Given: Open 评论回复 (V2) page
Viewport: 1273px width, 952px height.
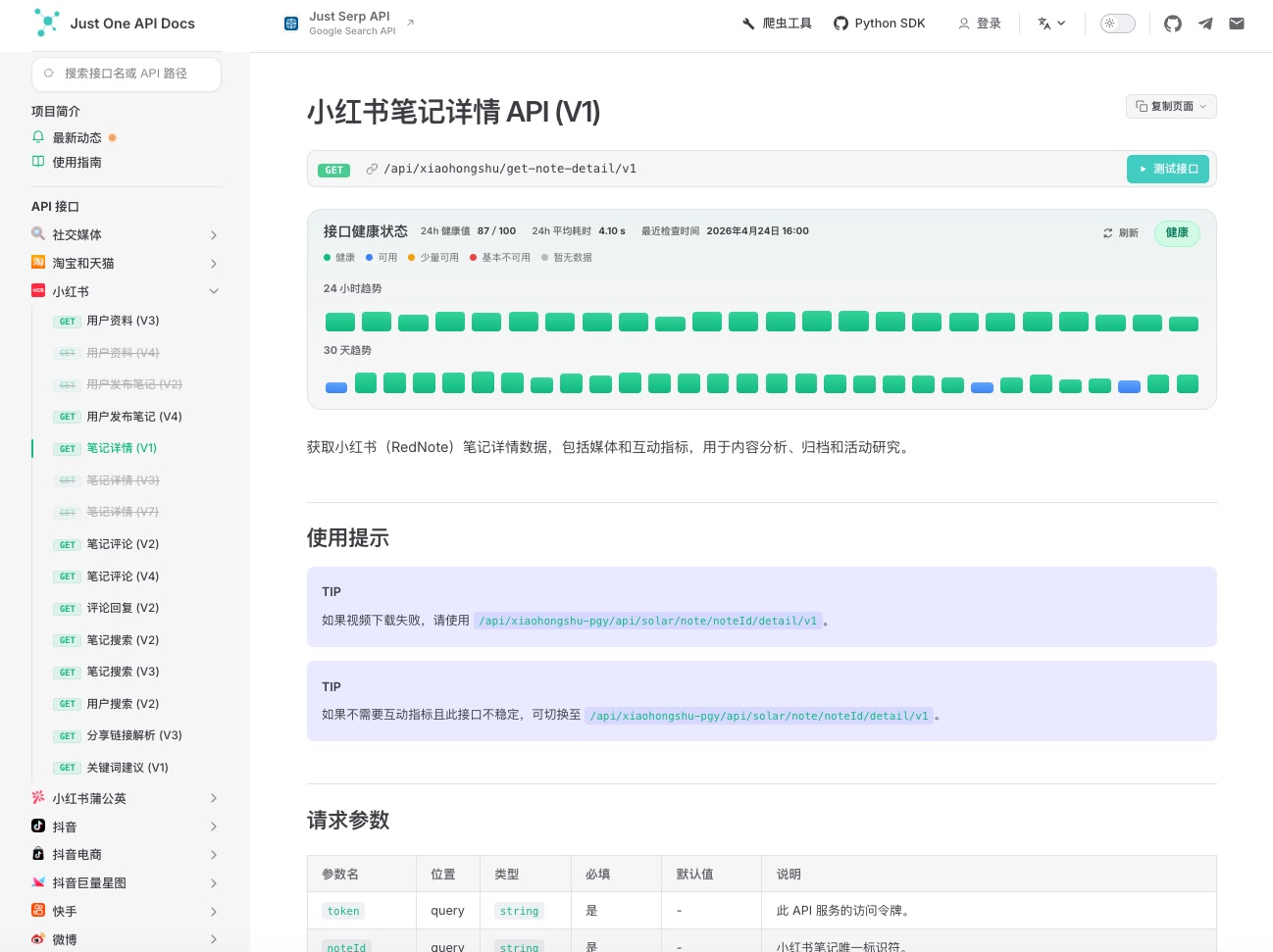Looking at the screenshot, I should (123, 608).
